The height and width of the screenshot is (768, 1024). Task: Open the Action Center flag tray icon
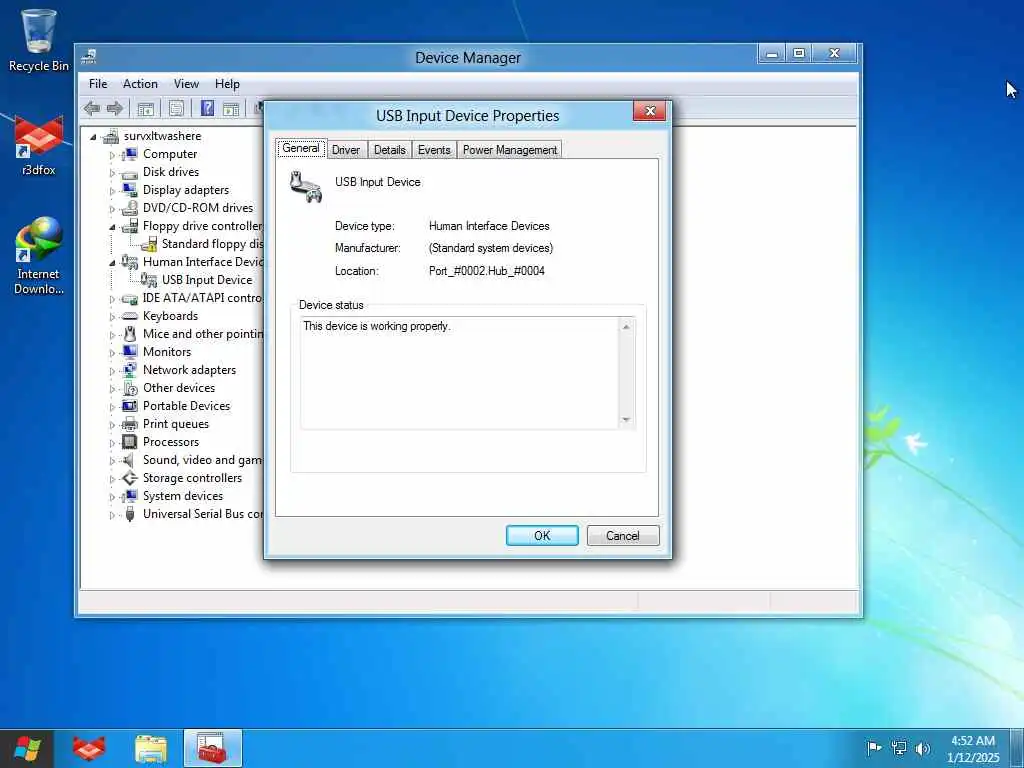tap(874, 748)
